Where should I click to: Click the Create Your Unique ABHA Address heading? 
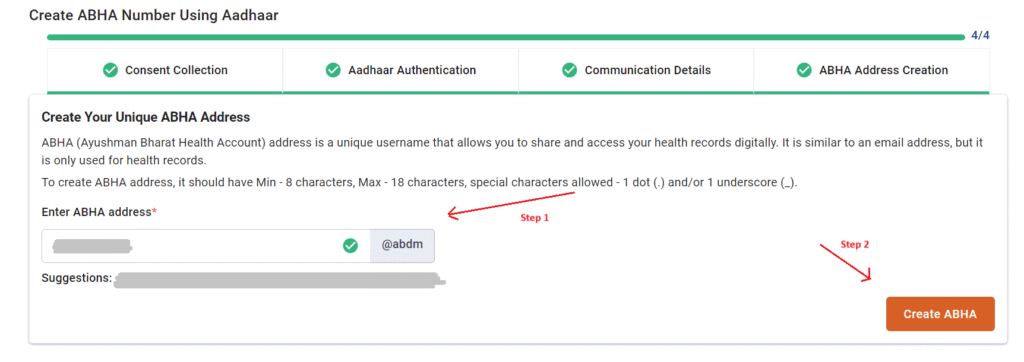146,118
